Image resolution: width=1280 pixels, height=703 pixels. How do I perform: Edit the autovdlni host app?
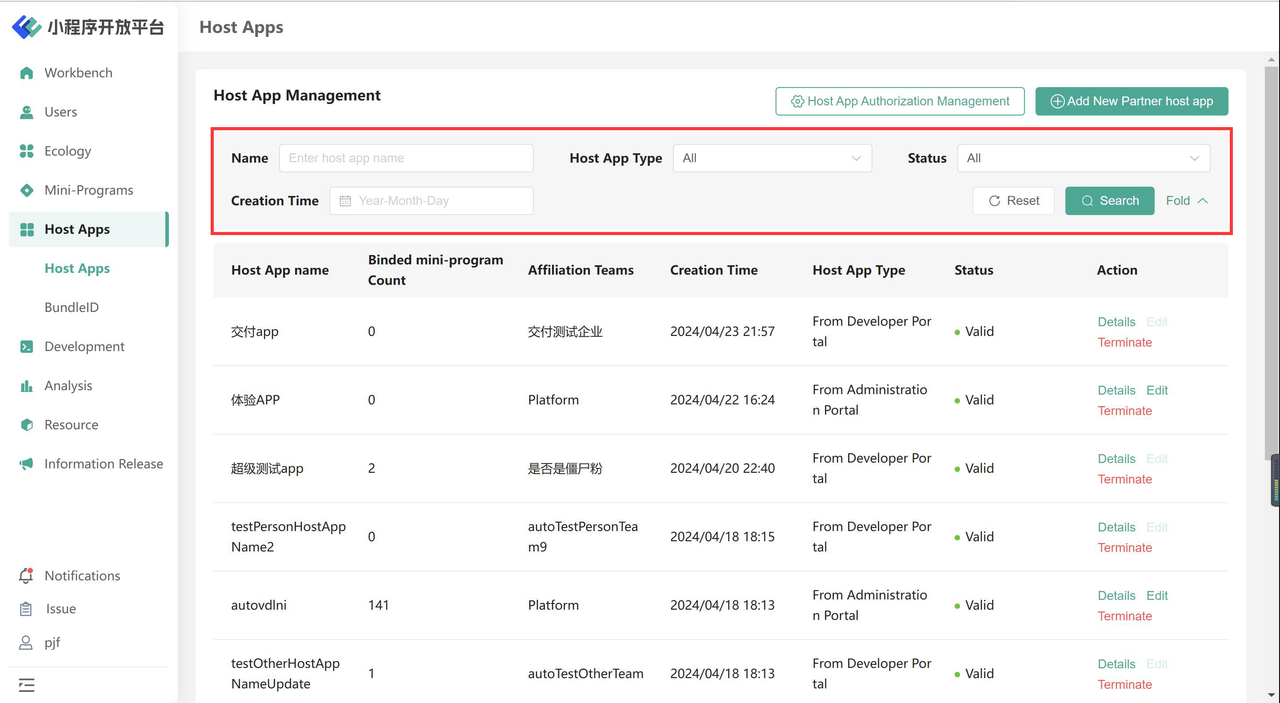coord(1157,596)
